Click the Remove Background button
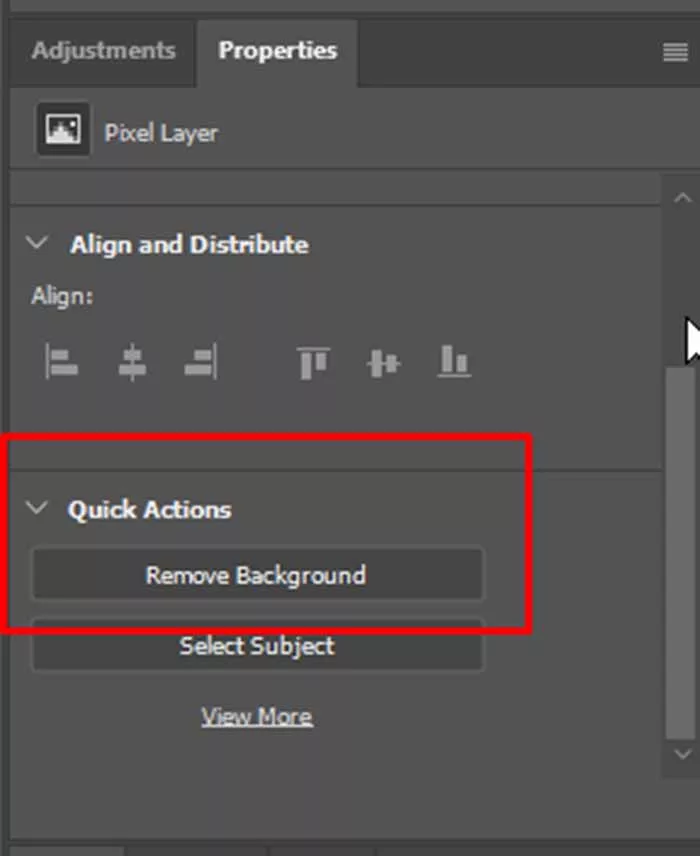Image resolution: width=700 pixels, height=856 pixels. pos(256,575)
